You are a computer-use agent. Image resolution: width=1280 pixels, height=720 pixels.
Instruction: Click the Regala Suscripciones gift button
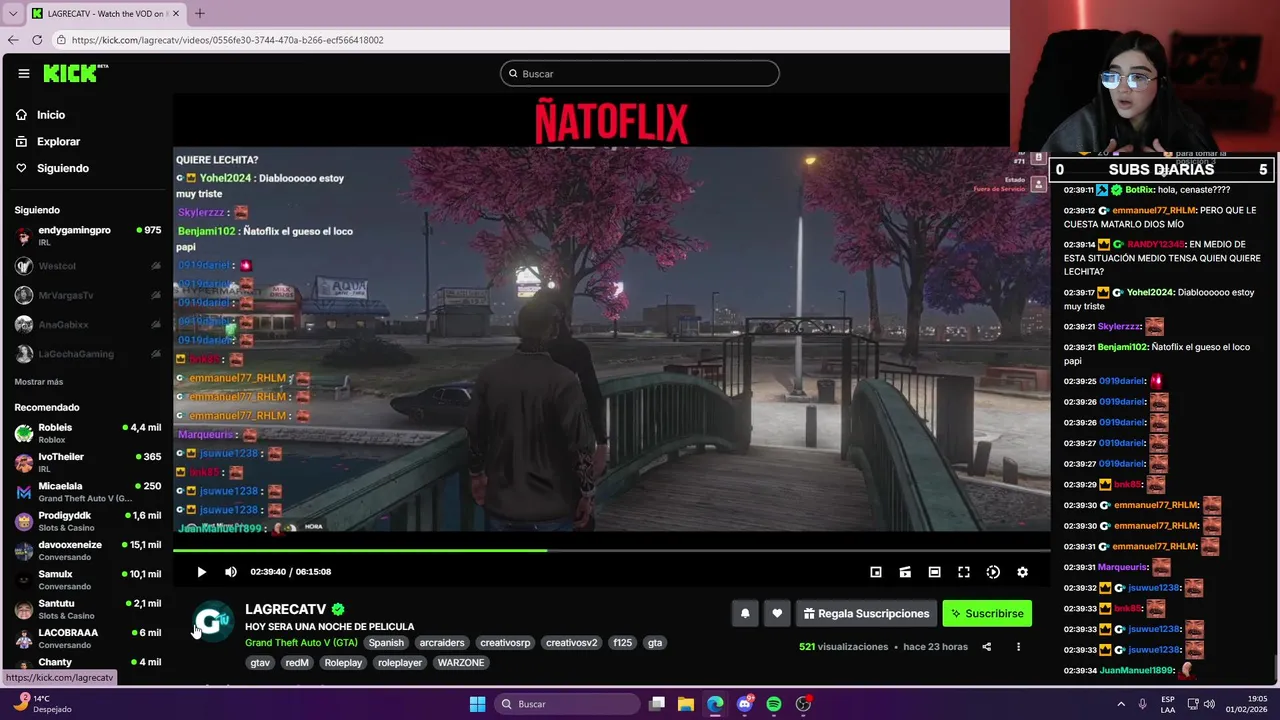866,614
